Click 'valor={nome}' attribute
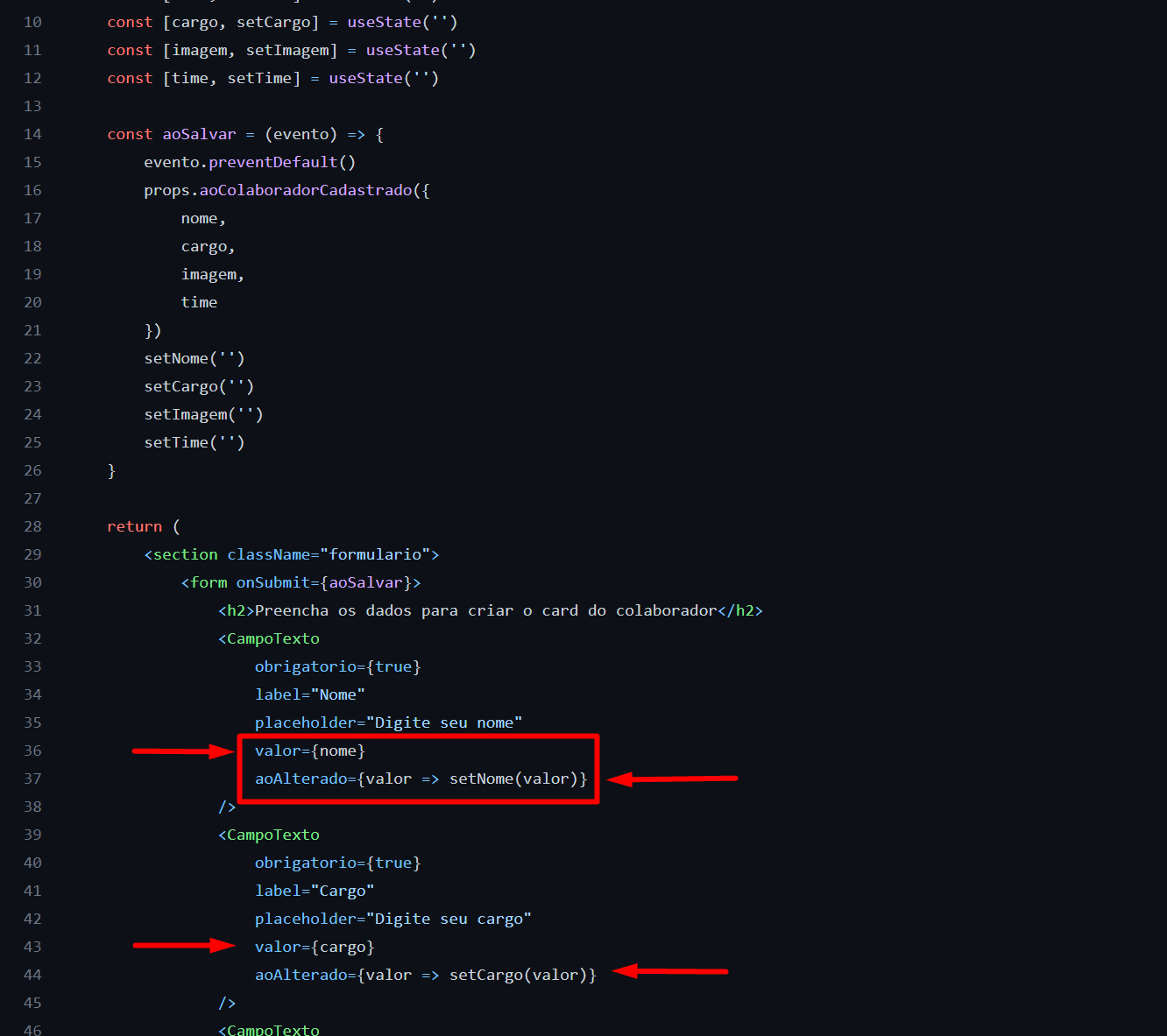 point(310,751)
